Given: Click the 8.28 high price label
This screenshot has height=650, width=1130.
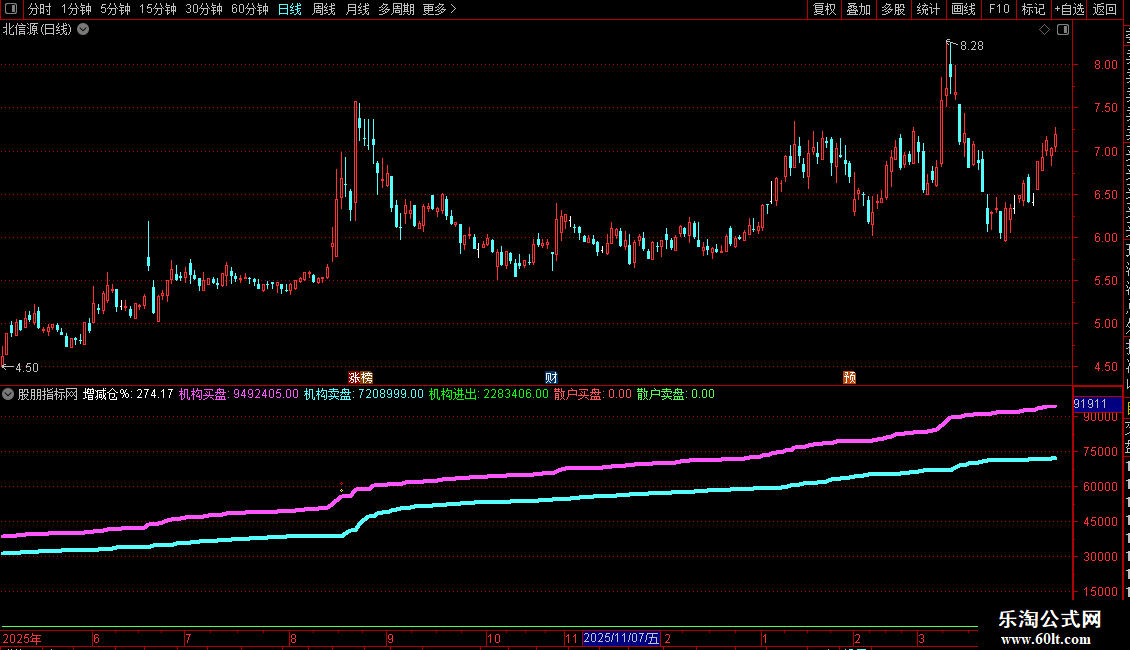Looking at the screenshot, I should click(971, 46).
